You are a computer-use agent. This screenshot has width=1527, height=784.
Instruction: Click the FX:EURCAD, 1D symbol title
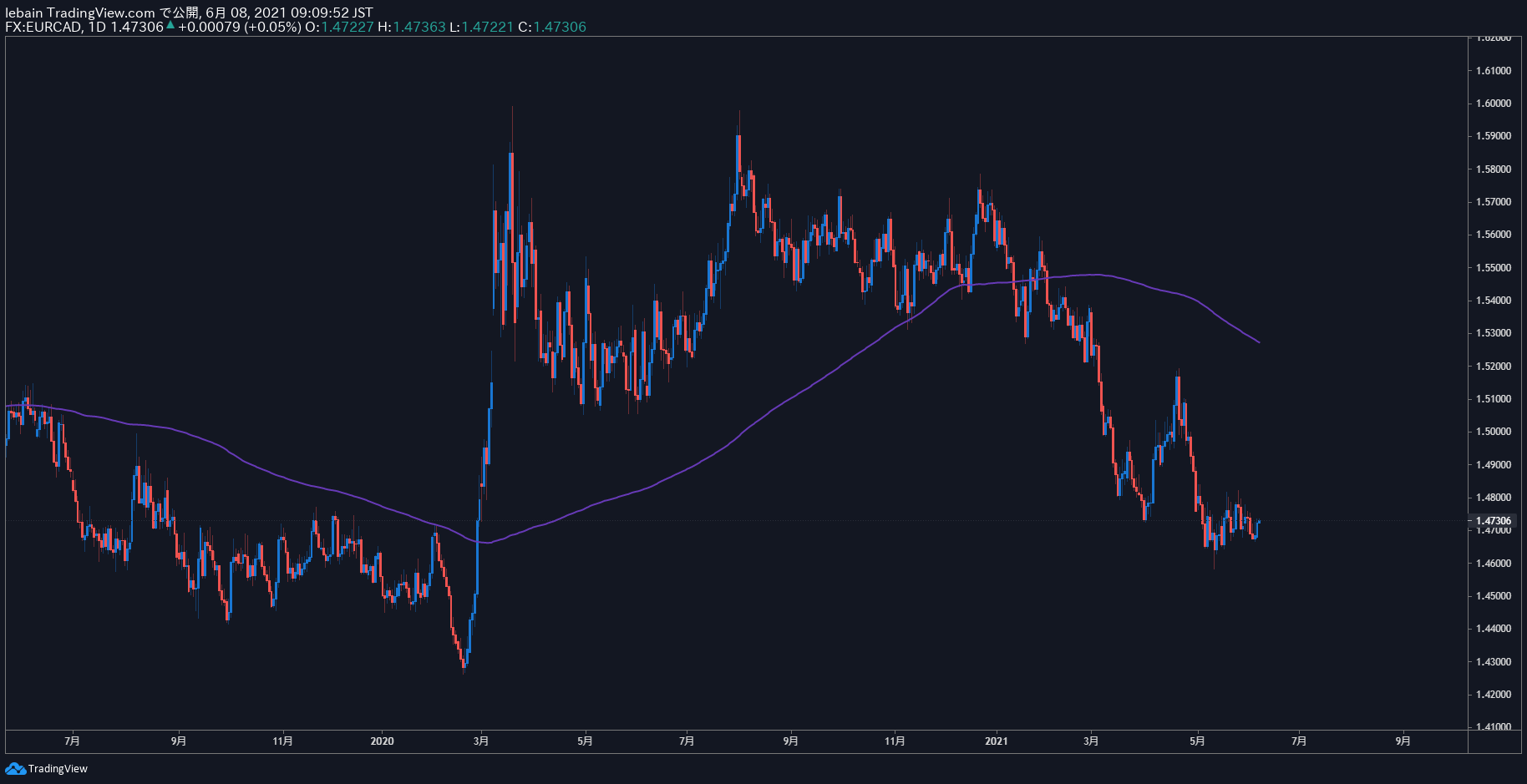55,27
